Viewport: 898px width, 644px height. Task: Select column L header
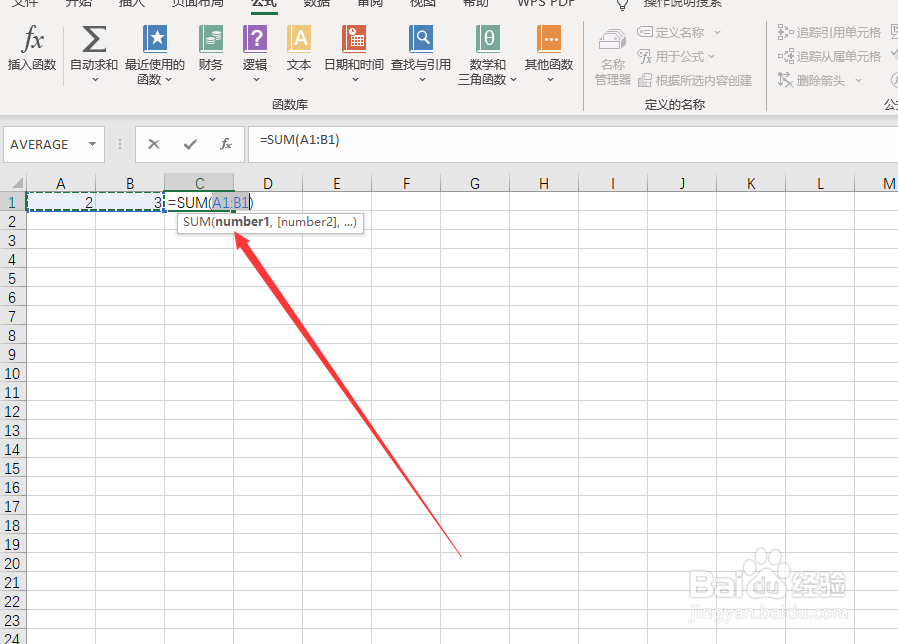pos(820,183)
